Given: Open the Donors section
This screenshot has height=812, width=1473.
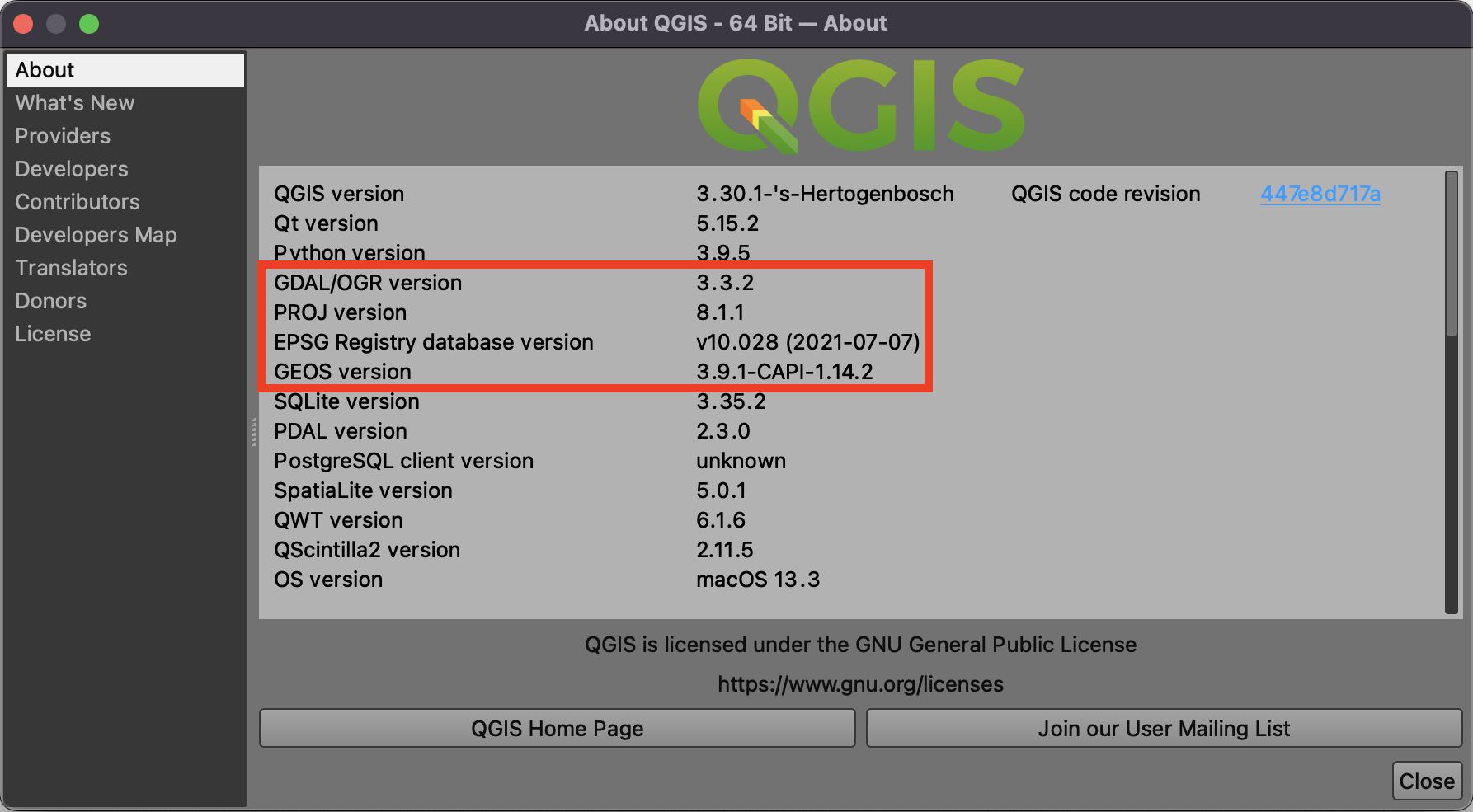Looking at the screenshot, I should (50, 301).
